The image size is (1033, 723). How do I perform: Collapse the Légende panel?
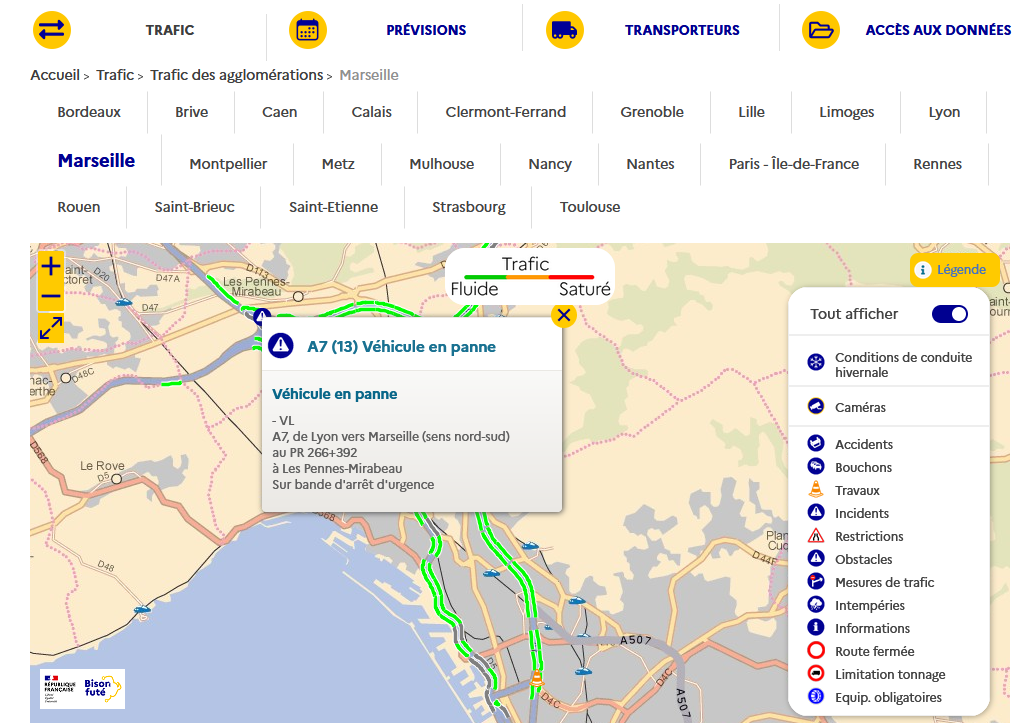tap(954, 270)
